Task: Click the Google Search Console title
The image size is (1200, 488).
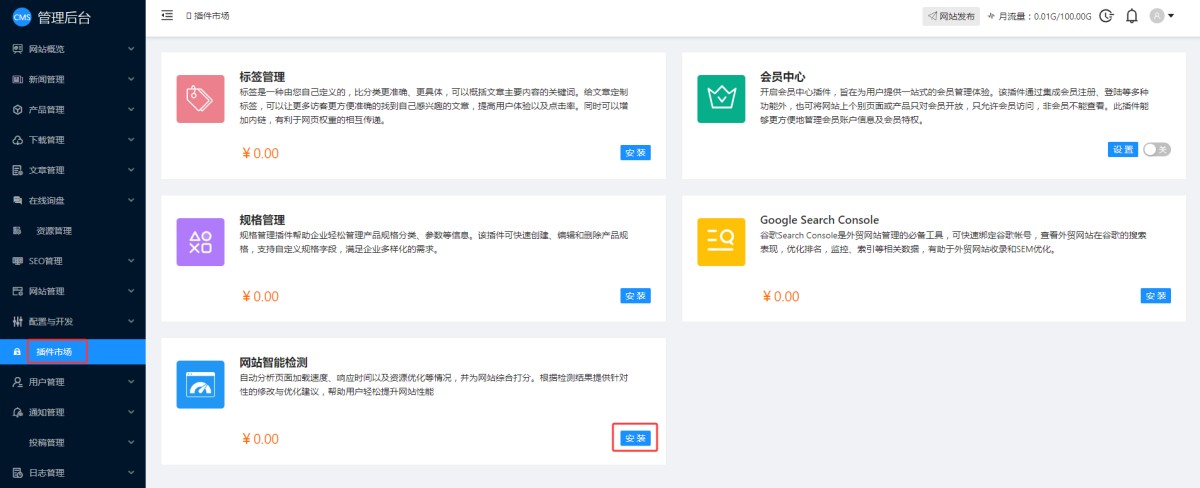Action: (x=819, y=220)
